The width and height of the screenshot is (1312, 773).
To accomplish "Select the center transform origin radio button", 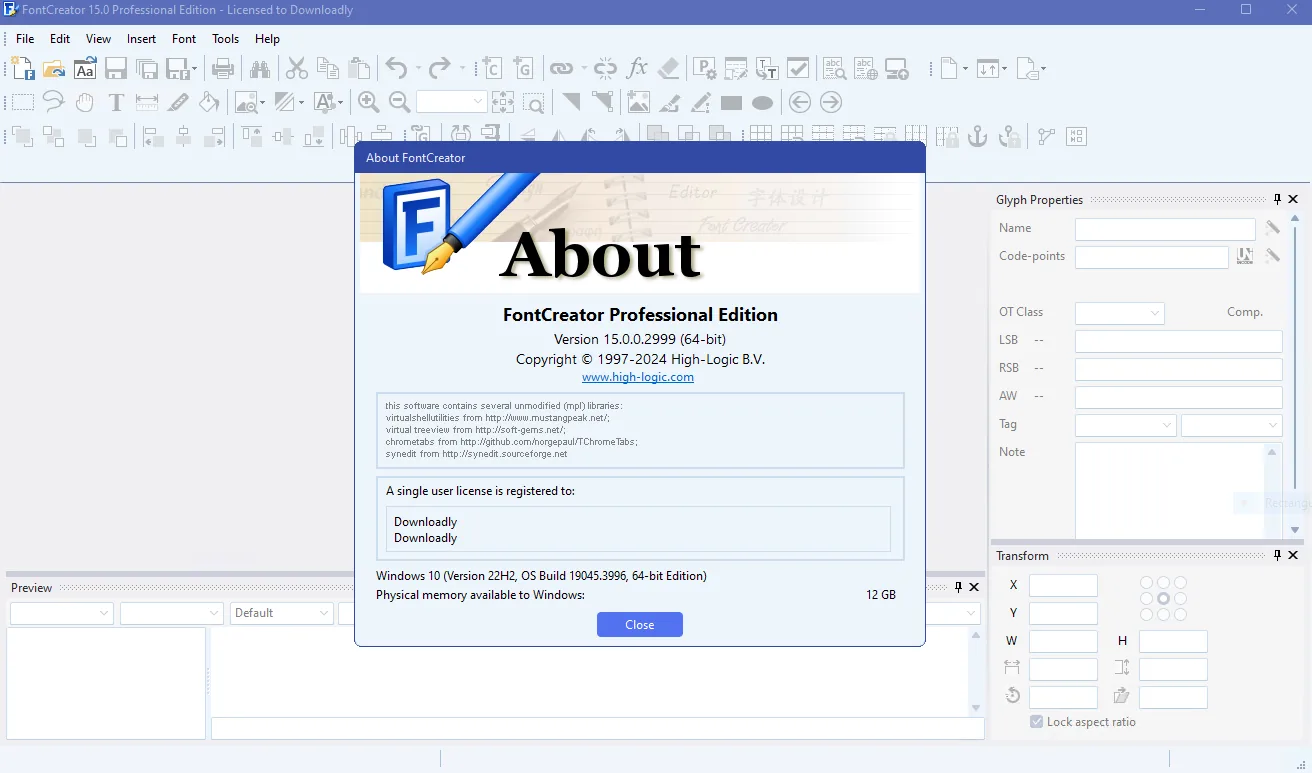I will (x=1163, y=599).
